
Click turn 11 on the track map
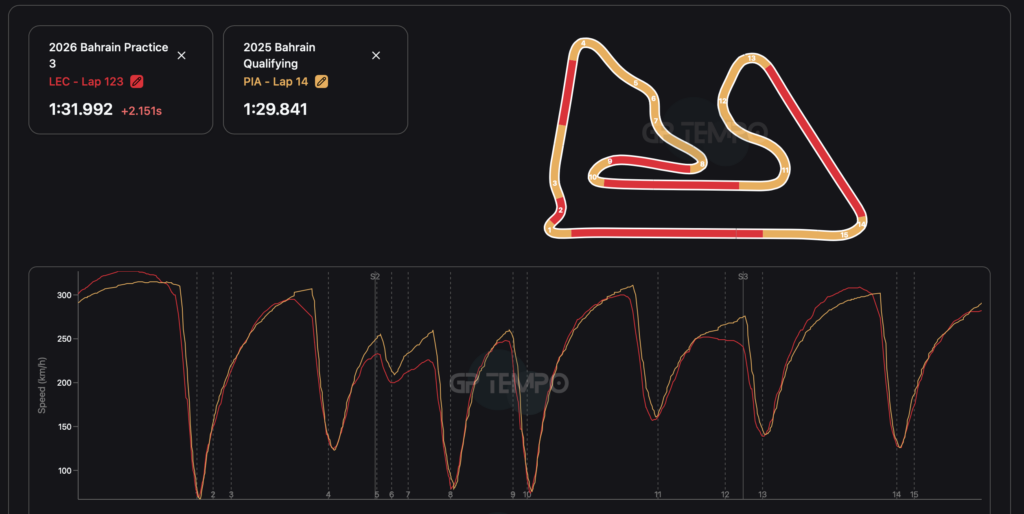pos(786,171)
